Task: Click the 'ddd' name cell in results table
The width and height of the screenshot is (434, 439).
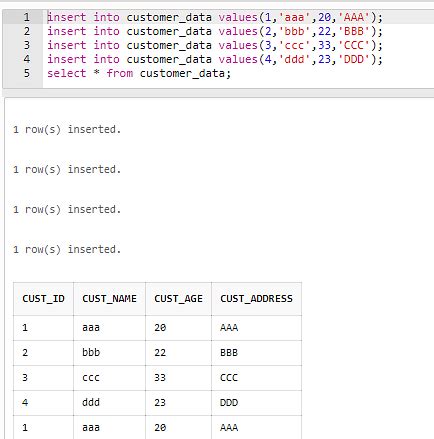Action: (x=109, y=403)
